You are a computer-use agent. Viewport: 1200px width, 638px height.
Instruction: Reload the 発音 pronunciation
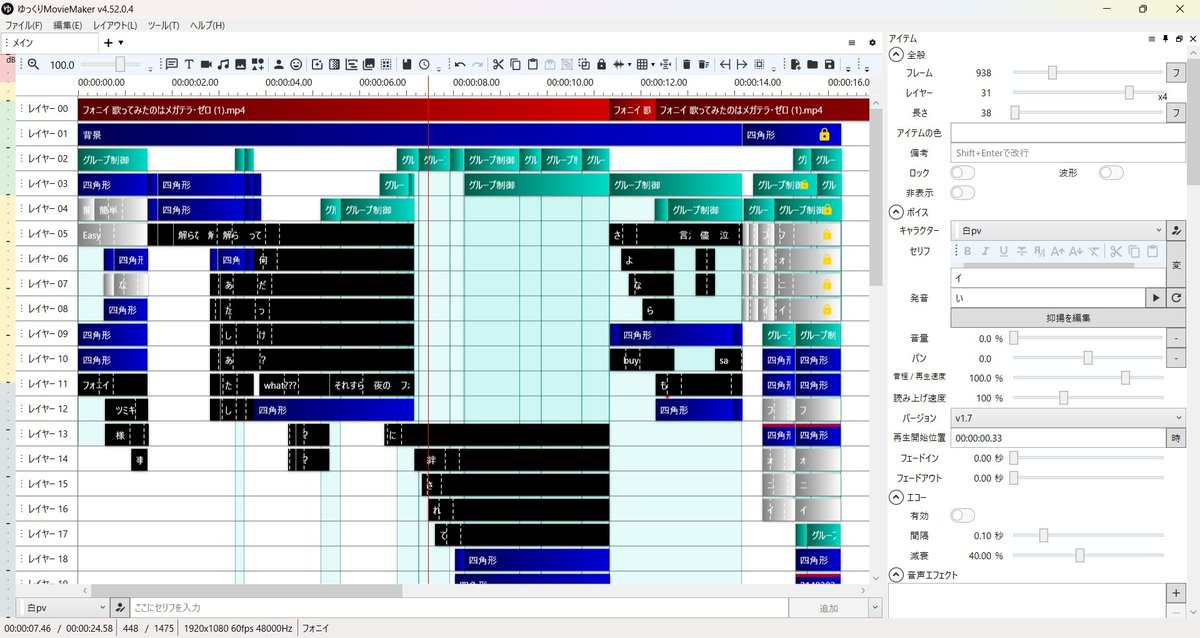[x=1176, y=298]
